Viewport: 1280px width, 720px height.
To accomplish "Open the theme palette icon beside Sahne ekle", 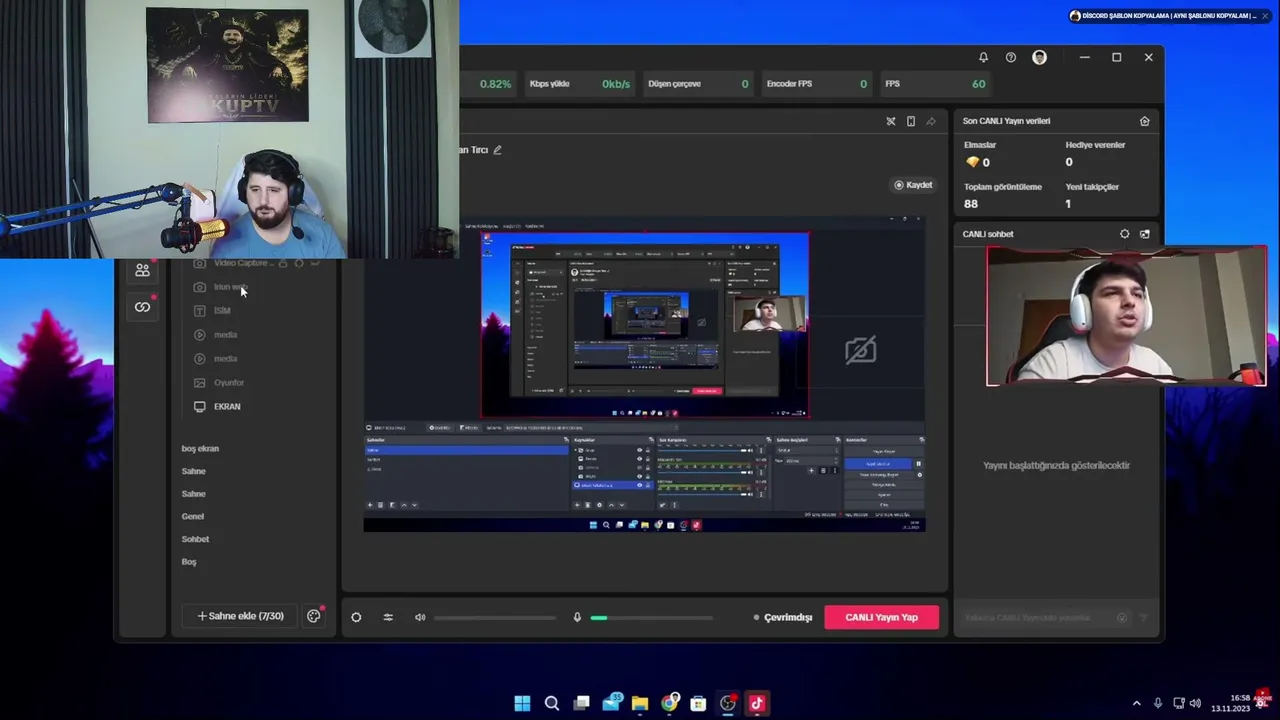I will coord(314,616).
